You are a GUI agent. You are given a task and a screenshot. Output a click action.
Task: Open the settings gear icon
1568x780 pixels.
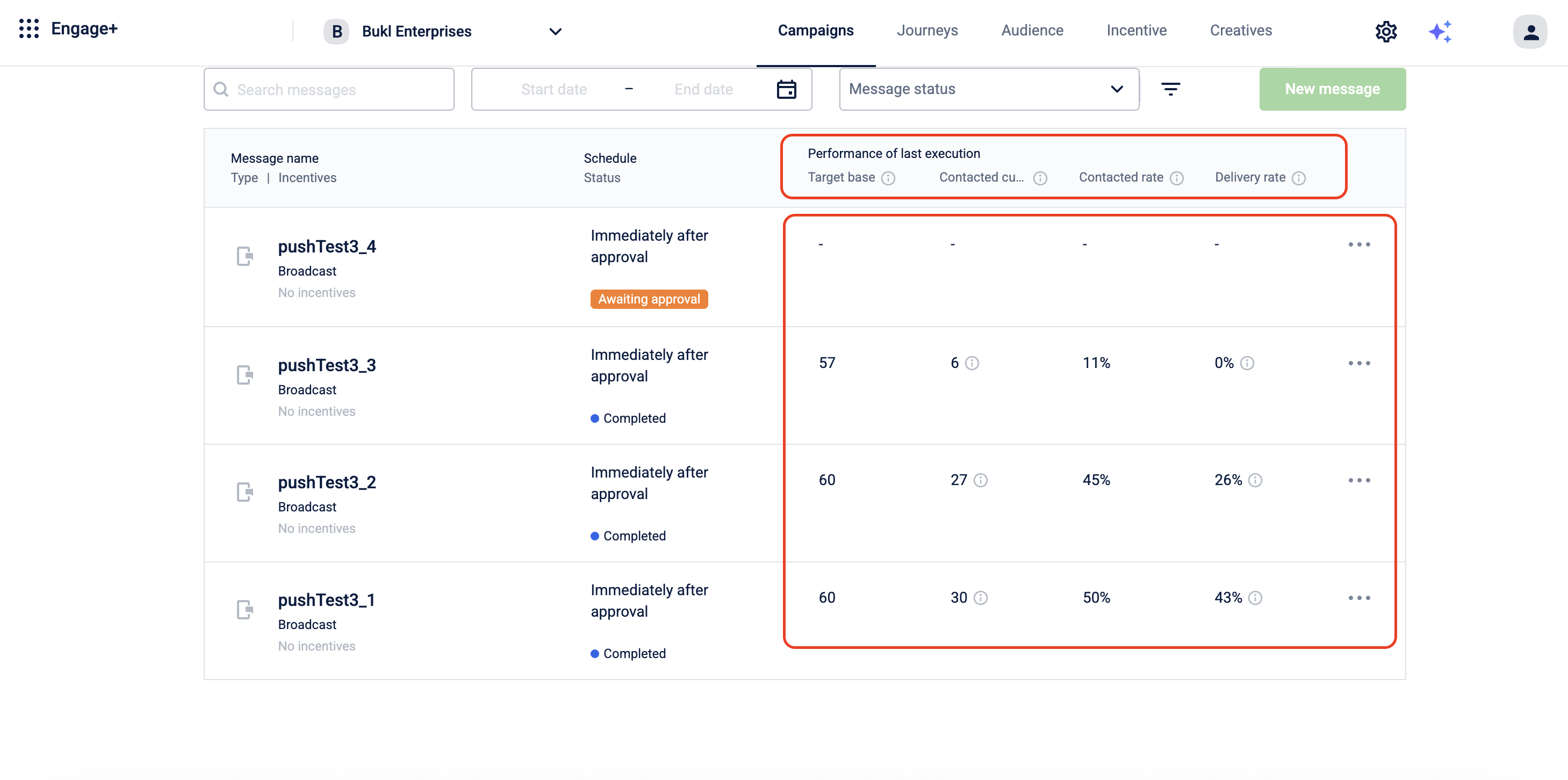(x=1385, y=31)
